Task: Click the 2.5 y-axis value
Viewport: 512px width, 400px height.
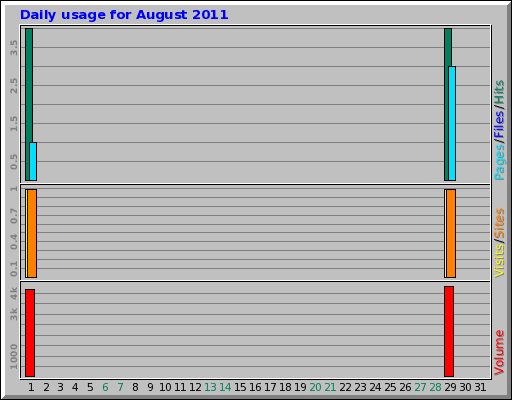Action: point(14,86)
